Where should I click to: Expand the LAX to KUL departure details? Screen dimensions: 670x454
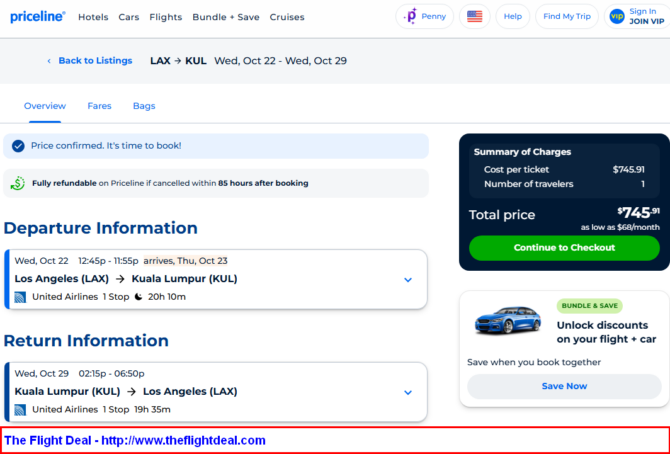(x=408, y=280)
